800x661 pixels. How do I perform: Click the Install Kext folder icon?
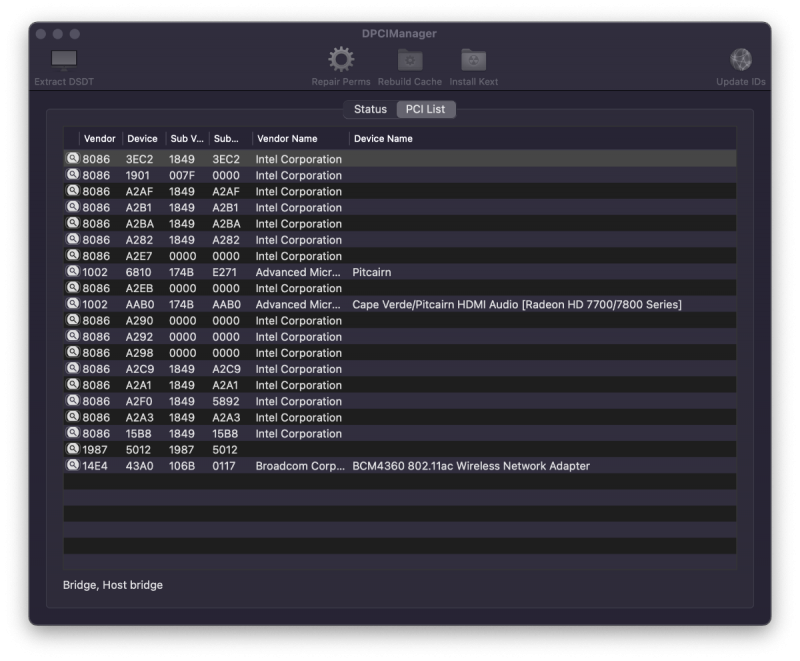pyautogui.click(x=473, y=60)
